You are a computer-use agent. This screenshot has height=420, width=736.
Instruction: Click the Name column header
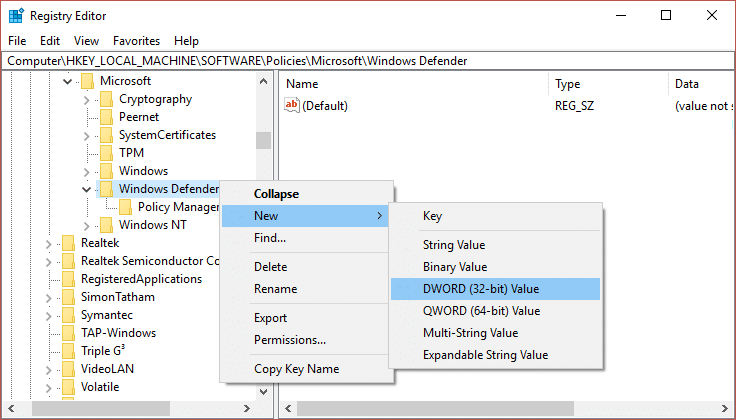click(302, 84)
